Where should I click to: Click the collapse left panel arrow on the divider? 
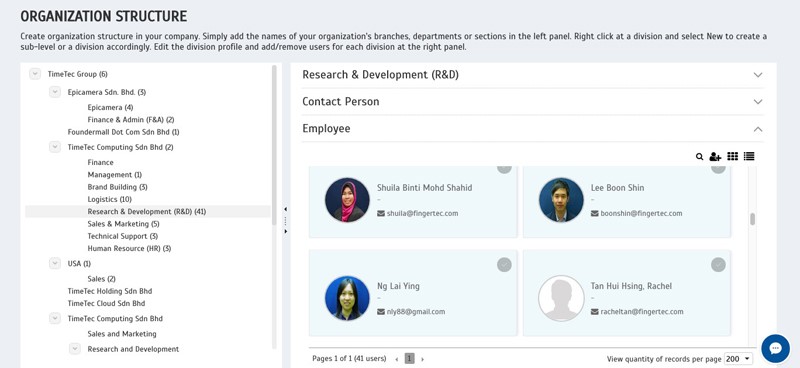(x=285, y=209)
